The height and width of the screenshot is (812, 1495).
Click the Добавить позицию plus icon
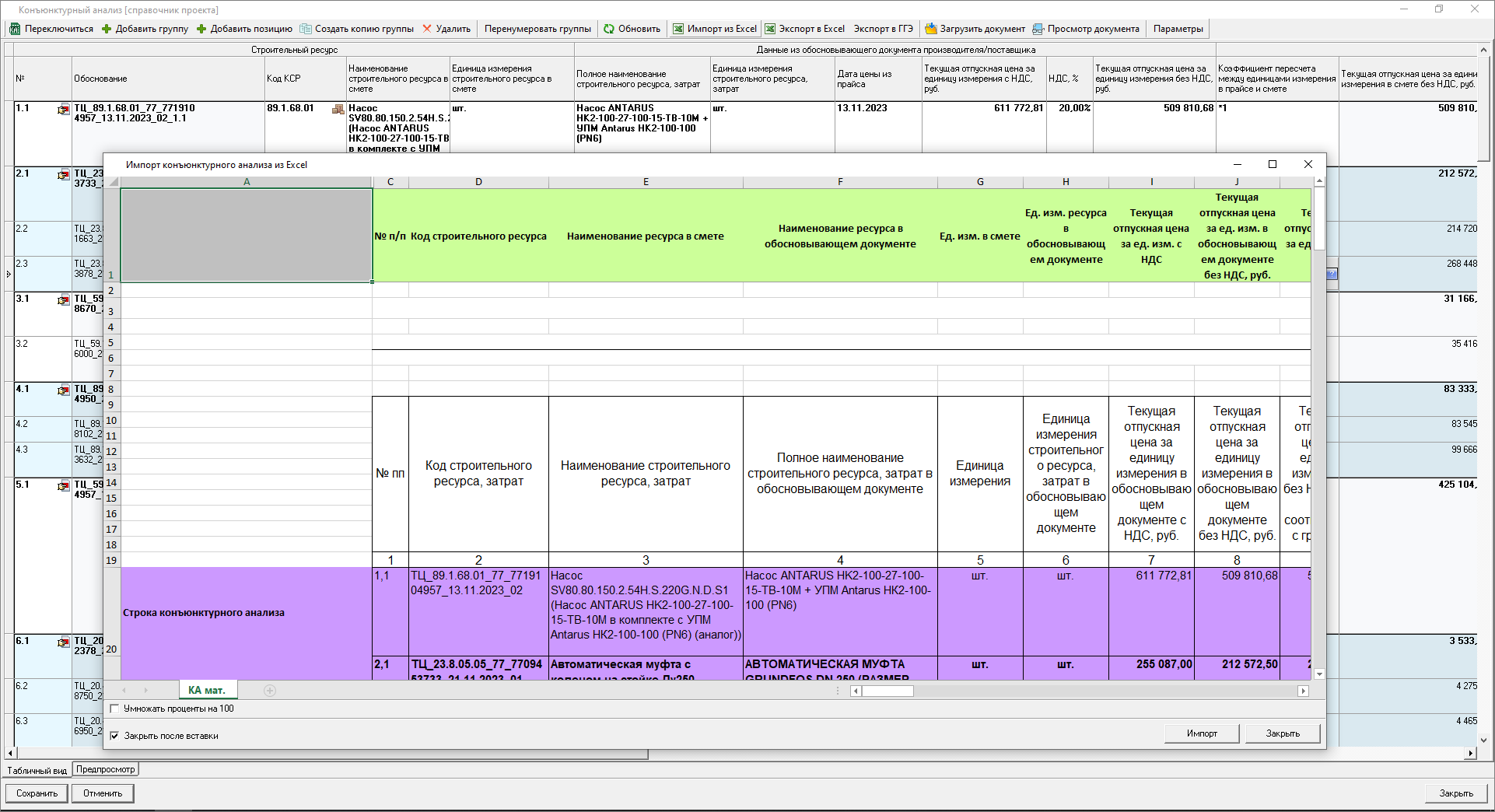click(201, 29)
